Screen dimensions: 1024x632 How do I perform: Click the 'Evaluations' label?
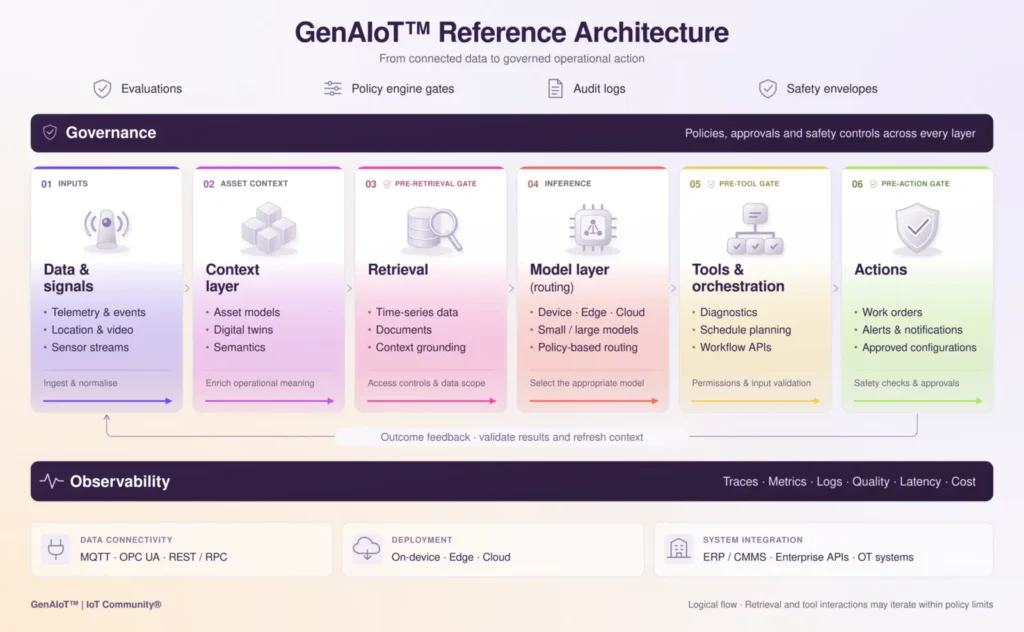[152, 89]
